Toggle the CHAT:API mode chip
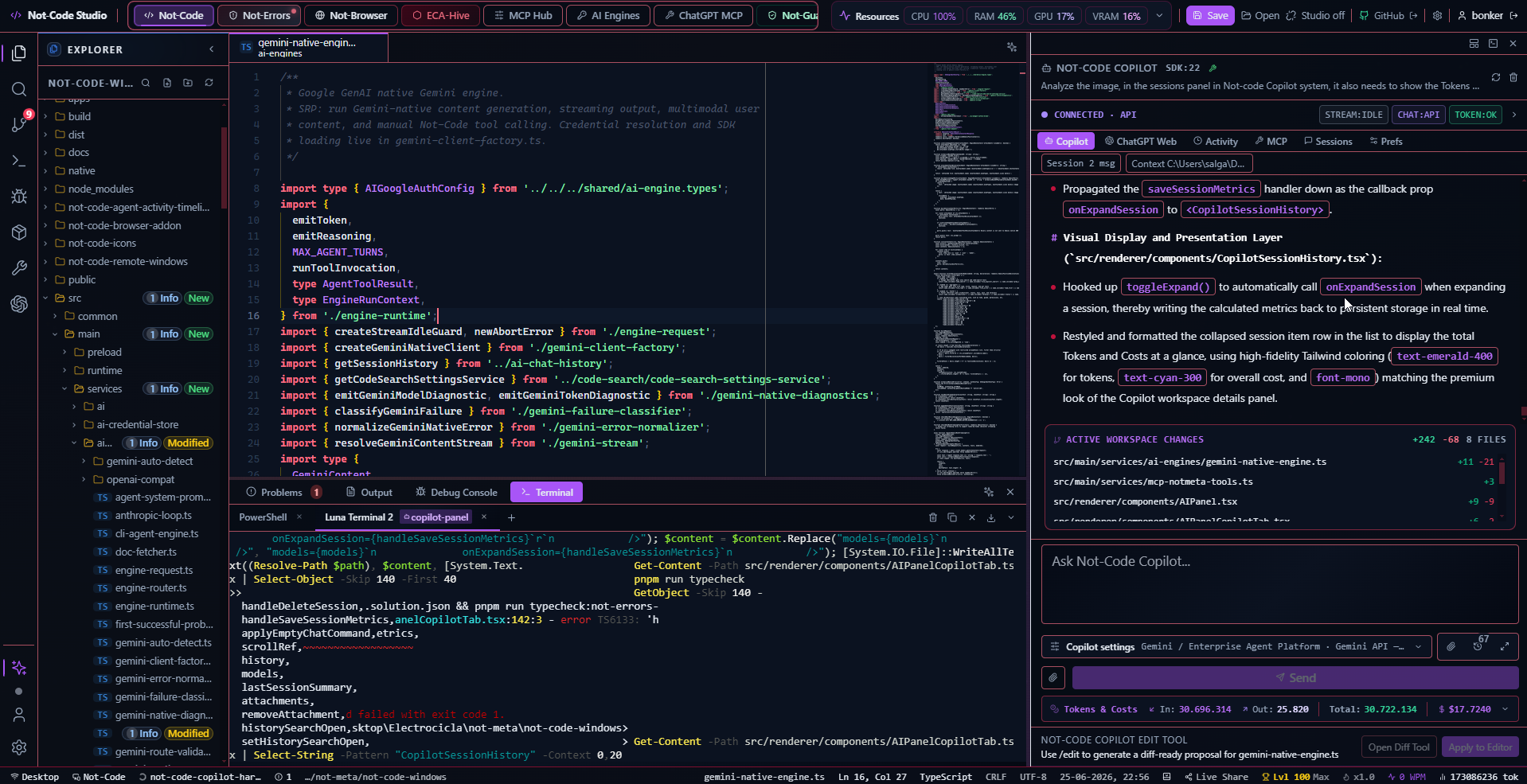1527x784 pixels. point(1419,115)
